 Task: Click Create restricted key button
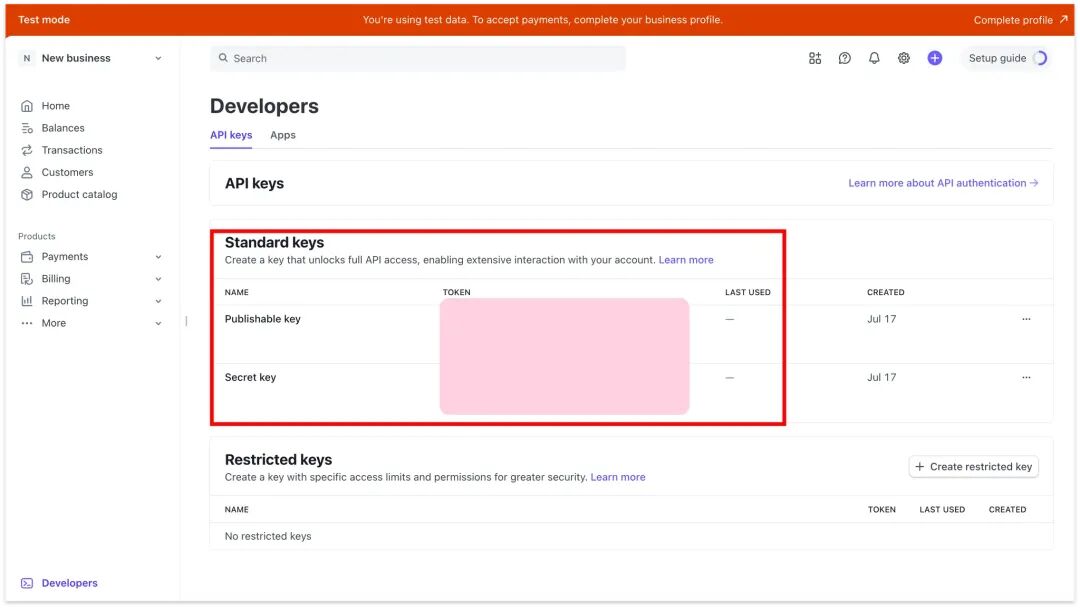pyautogui.click(x=973, y=467)
